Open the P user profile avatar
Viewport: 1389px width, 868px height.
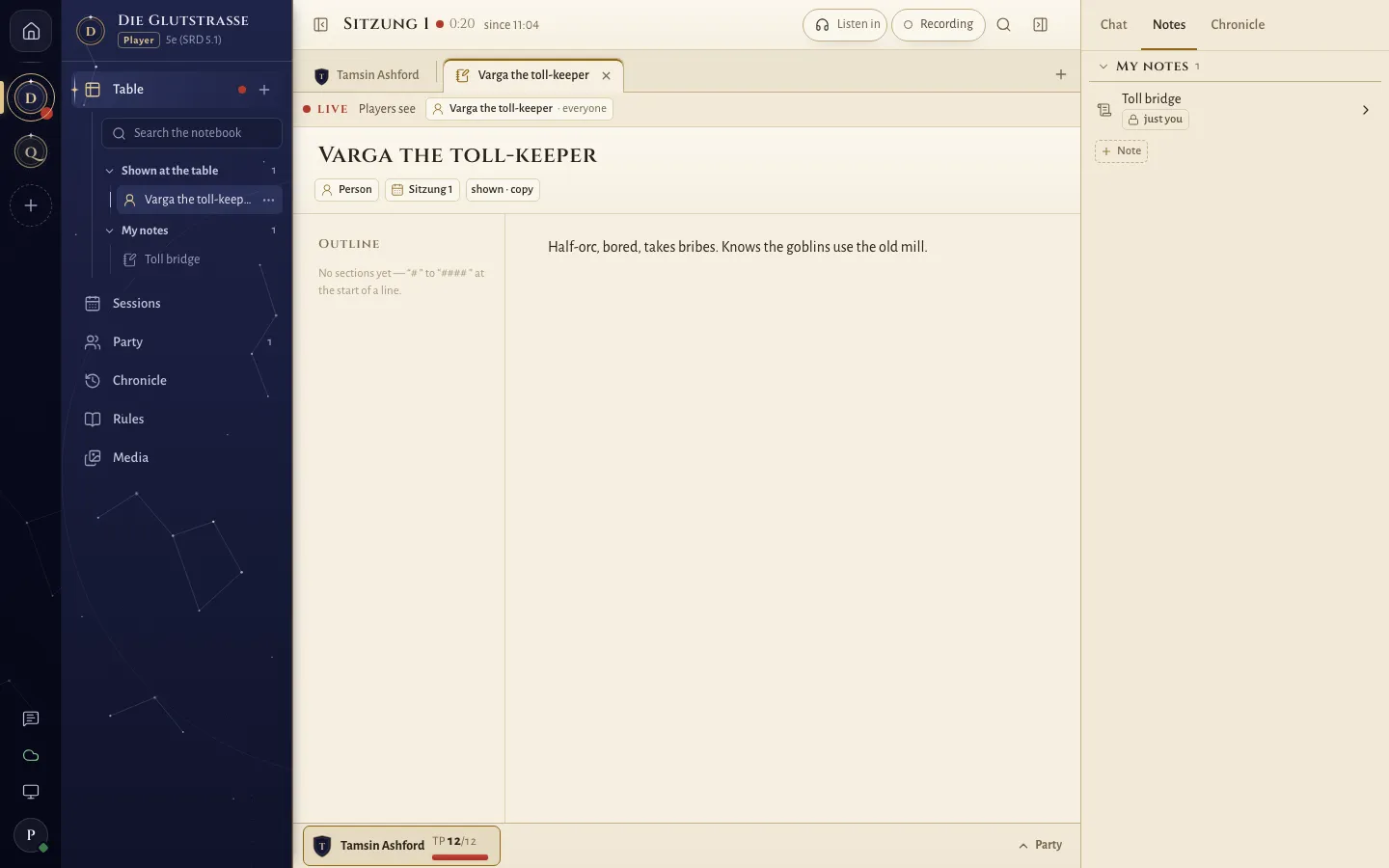[x=31, y=835]
